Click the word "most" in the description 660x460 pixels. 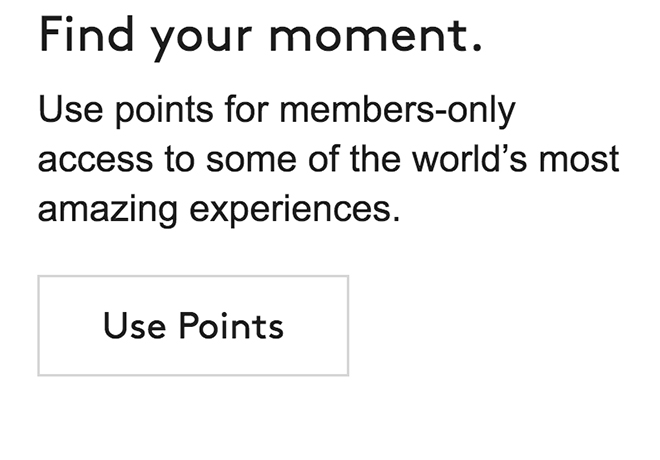pyautogui.click(x=583, y=160)
